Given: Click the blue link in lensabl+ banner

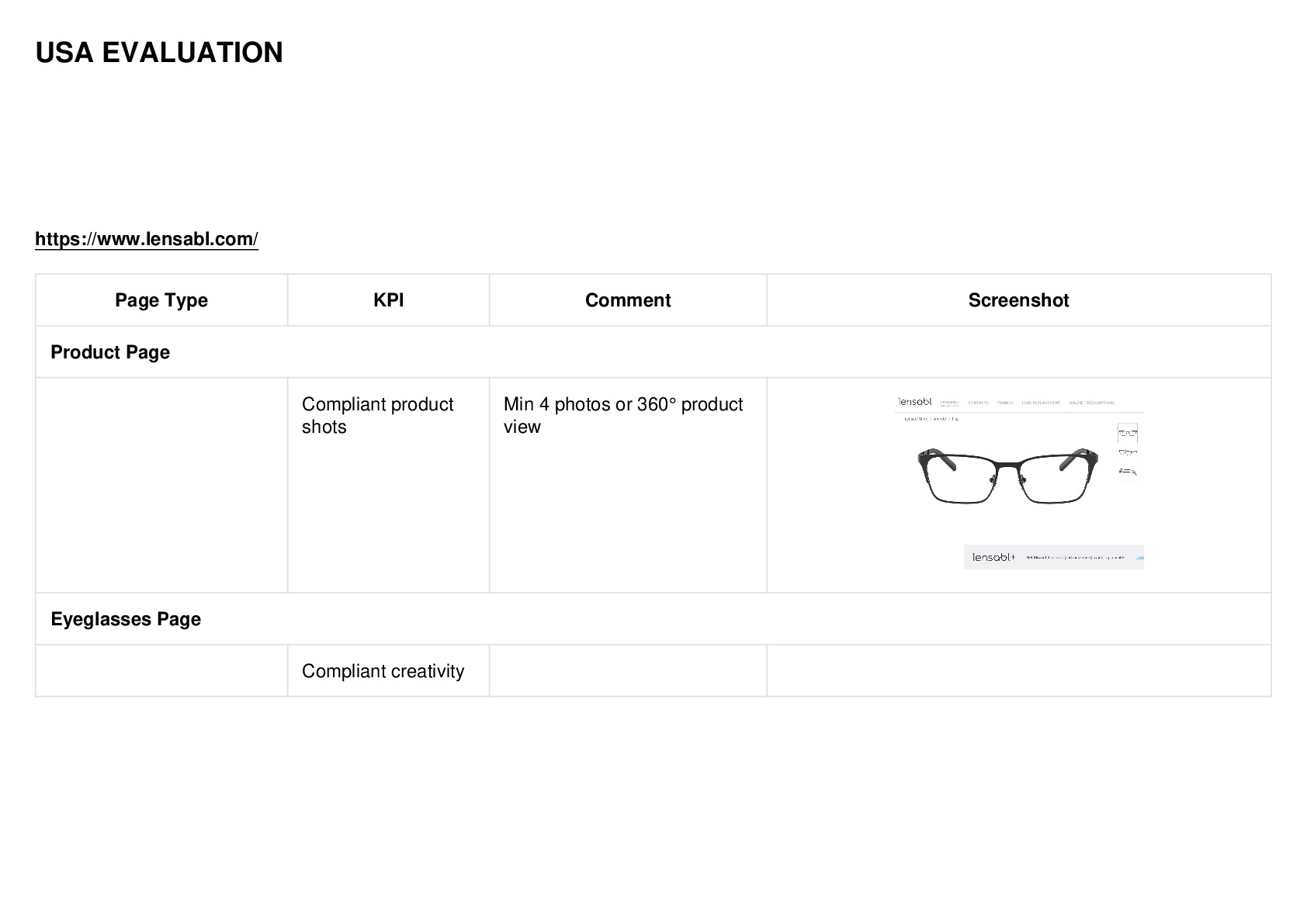Looking at the screenshot, I should coord(1139,557).
